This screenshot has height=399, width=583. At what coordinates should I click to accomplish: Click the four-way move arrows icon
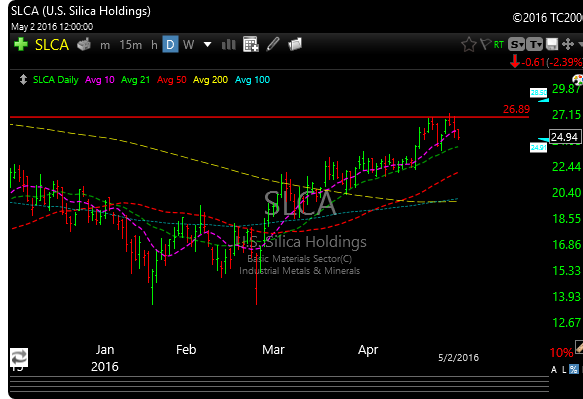(x=568, y=45)
